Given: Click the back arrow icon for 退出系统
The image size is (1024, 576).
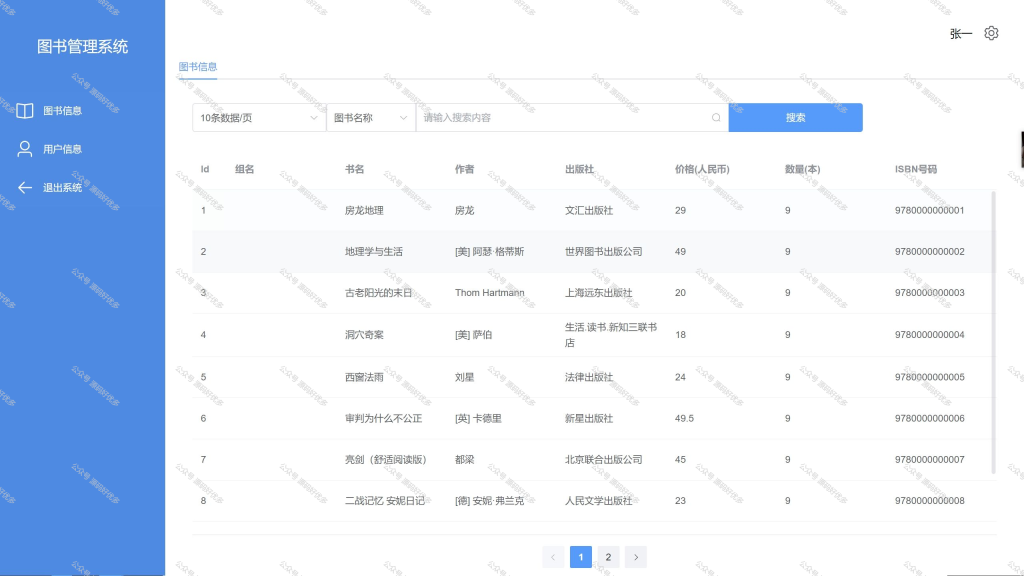Looking at the screenshot, I should [x=25, y=187].
